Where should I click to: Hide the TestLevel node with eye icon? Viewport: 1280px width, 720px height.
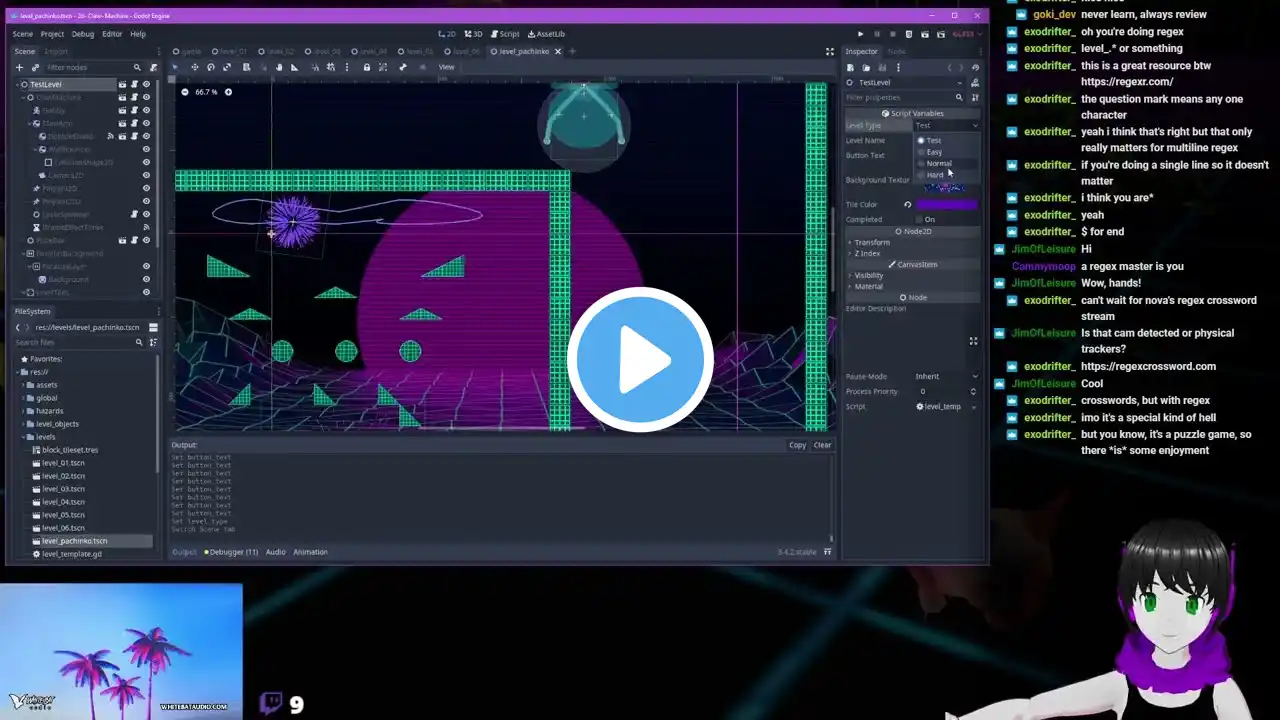(x=146, y=85)
